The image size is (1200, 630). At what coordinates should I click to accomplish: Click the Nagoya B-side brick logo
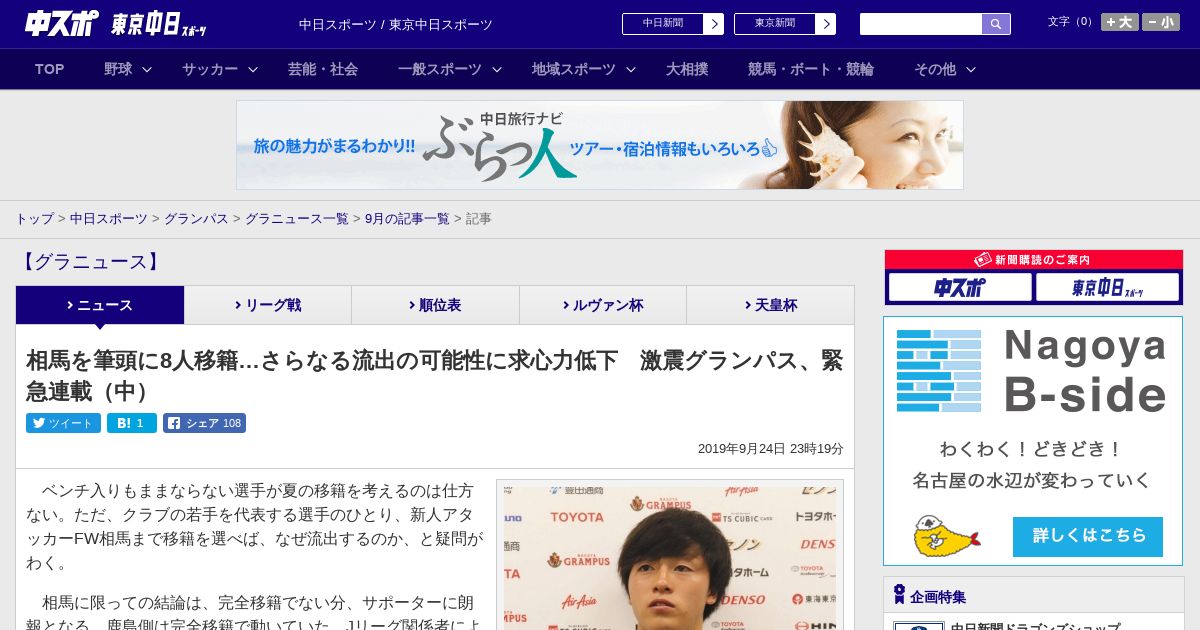pyautogui.click(x=939, y=371)
